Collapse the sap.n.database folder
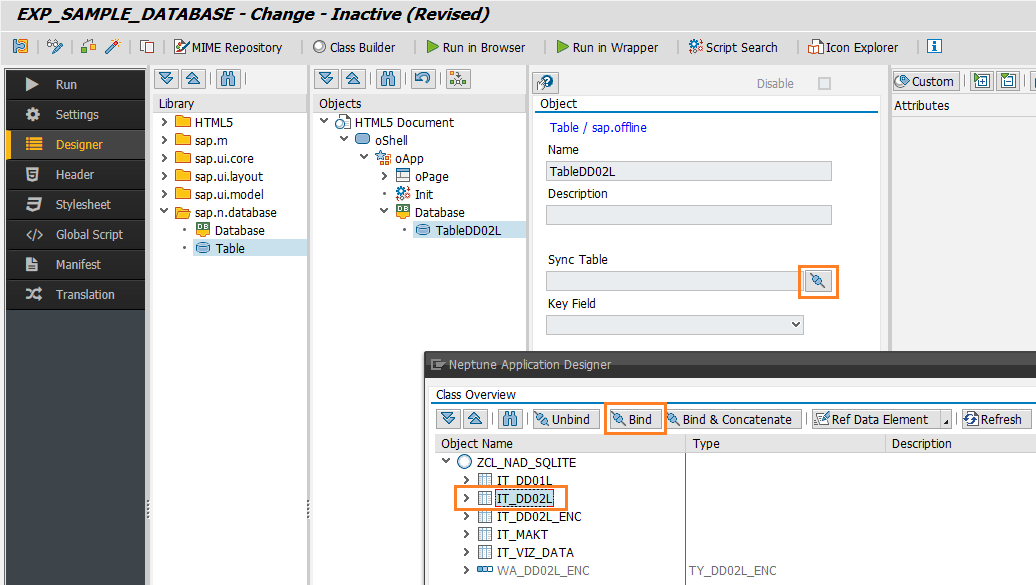 (x=163, y=212)
